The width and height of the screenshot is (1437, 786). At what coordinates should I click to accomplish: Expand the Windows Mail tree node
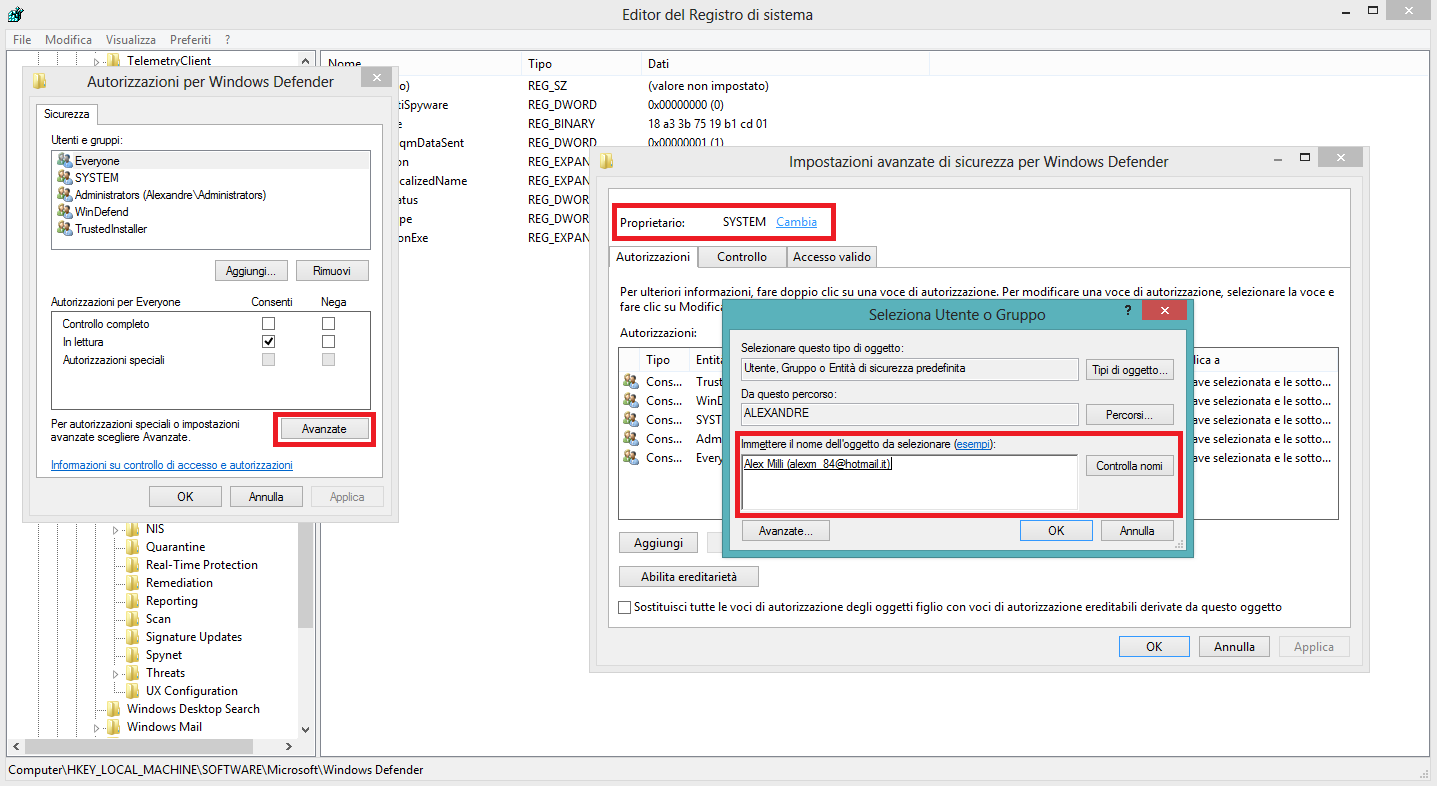pyautogui.click(x=97, y=727)
